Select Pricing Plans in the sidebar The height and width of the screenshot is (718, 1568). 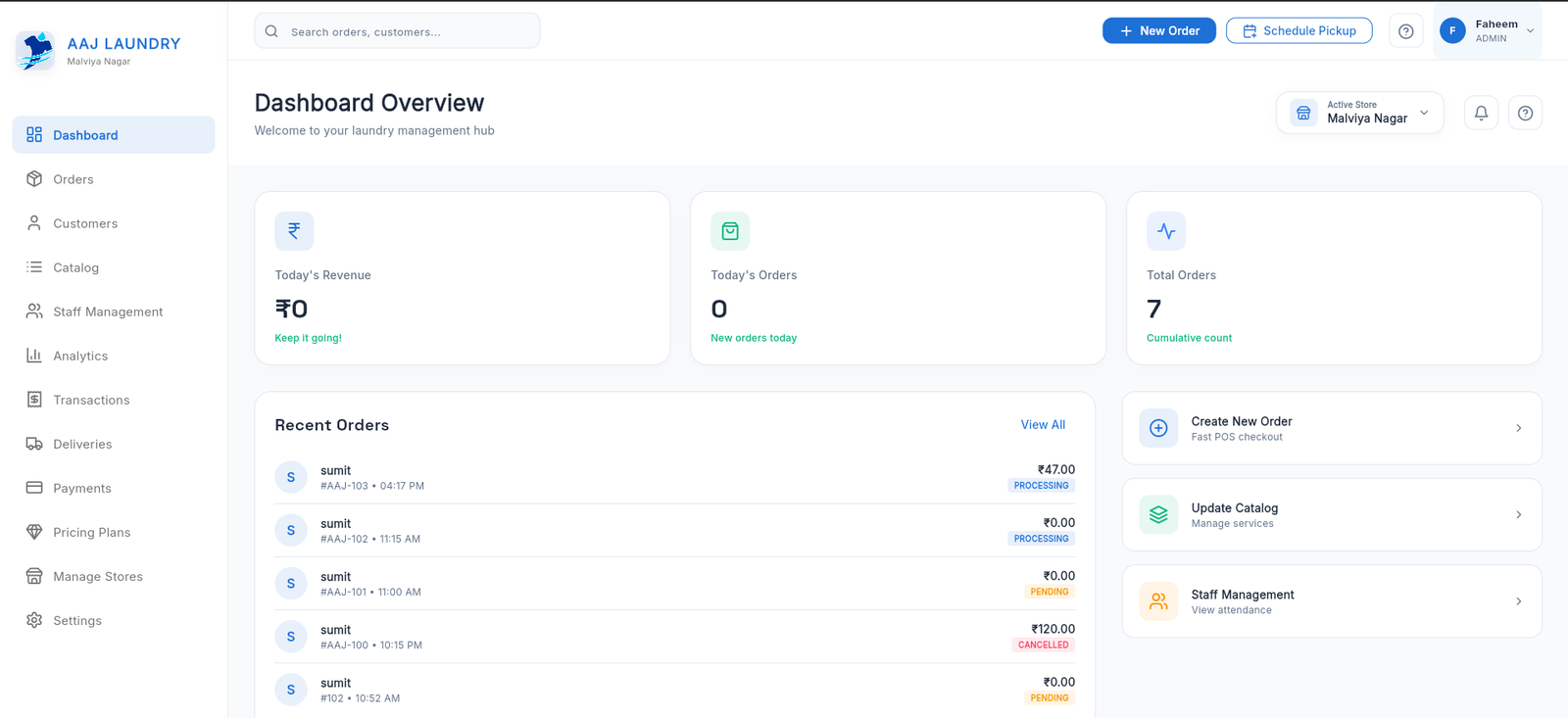114,532
